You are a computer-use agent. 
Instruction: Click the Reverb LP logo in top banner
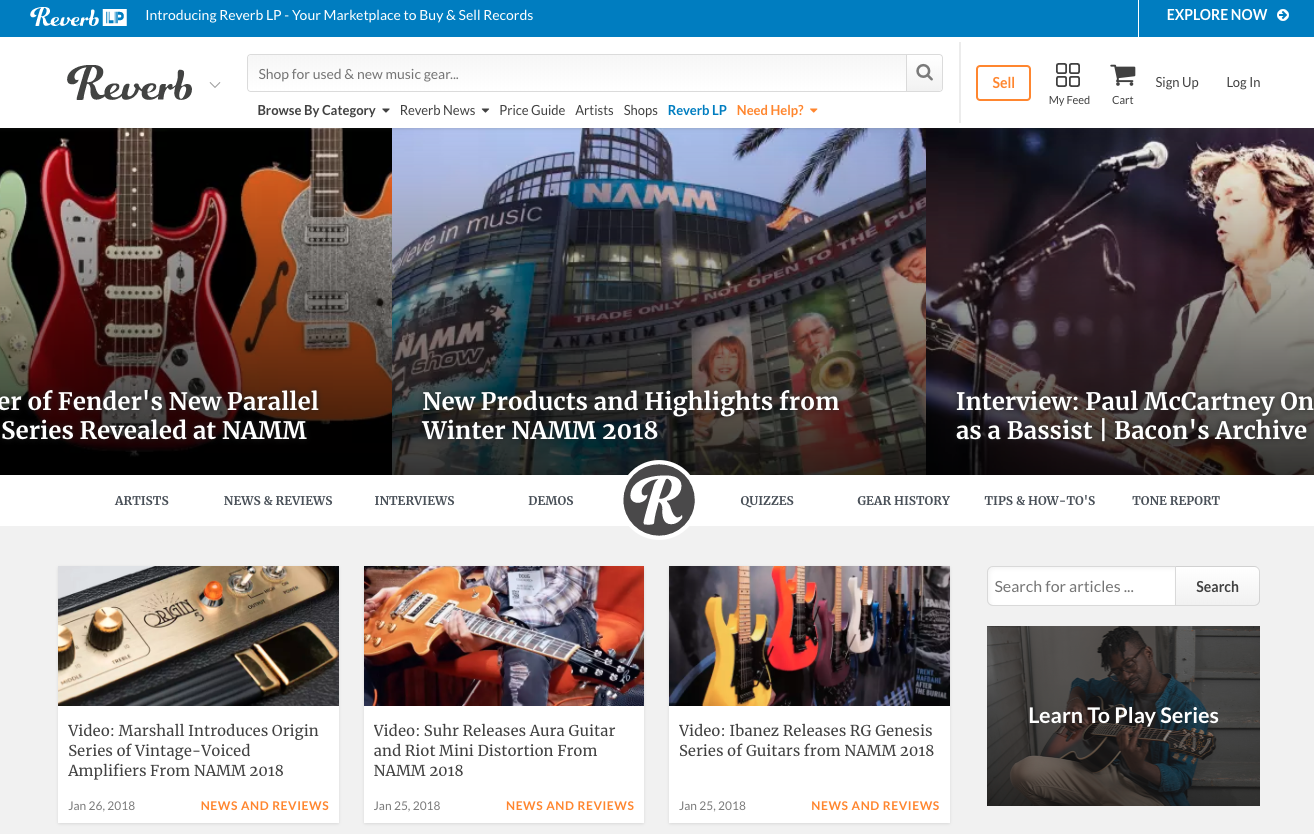pos(79,16)
